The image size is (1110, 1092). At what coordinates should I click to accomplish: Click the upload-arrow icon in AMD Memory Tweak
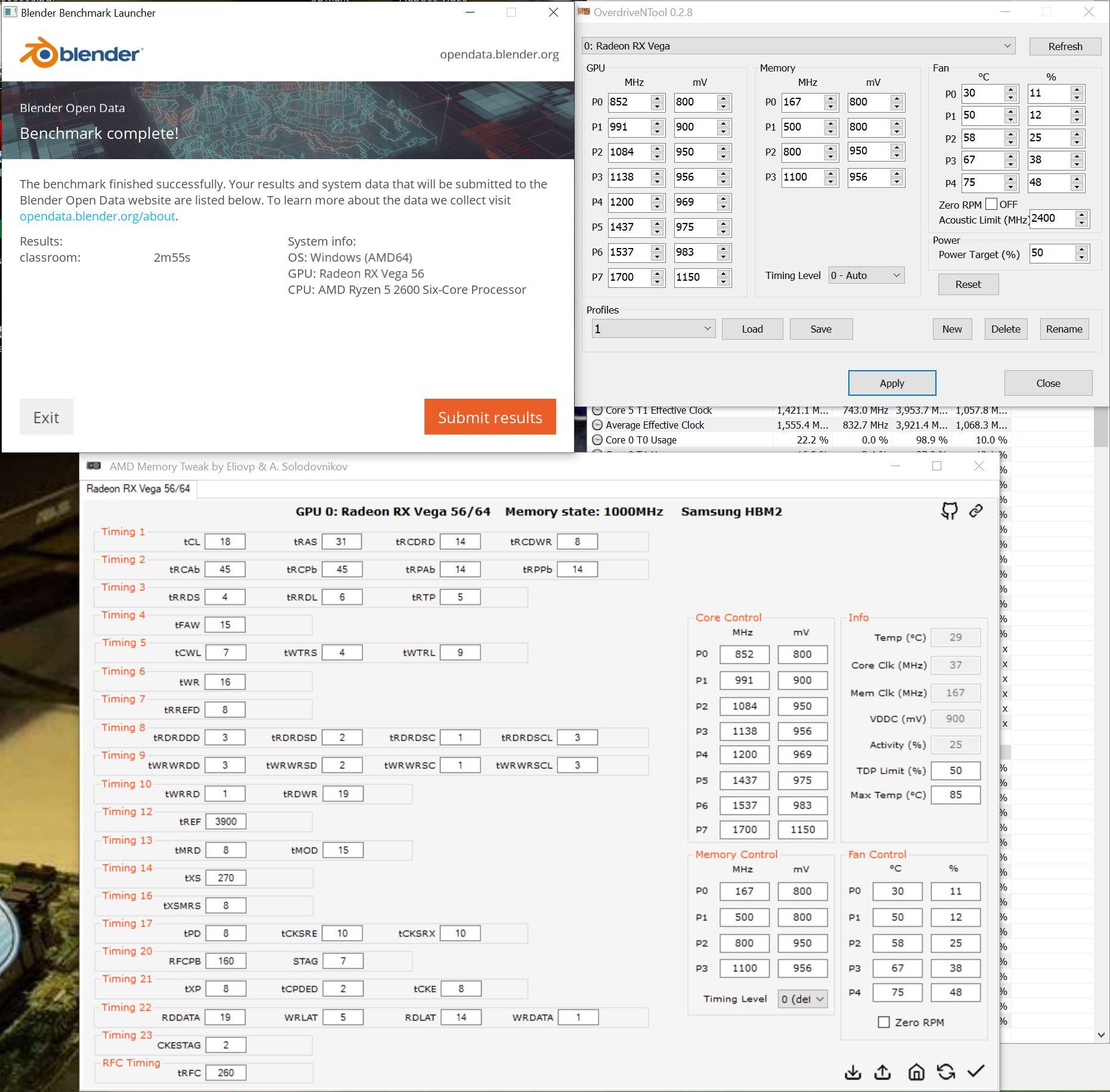pos(883,1072)
